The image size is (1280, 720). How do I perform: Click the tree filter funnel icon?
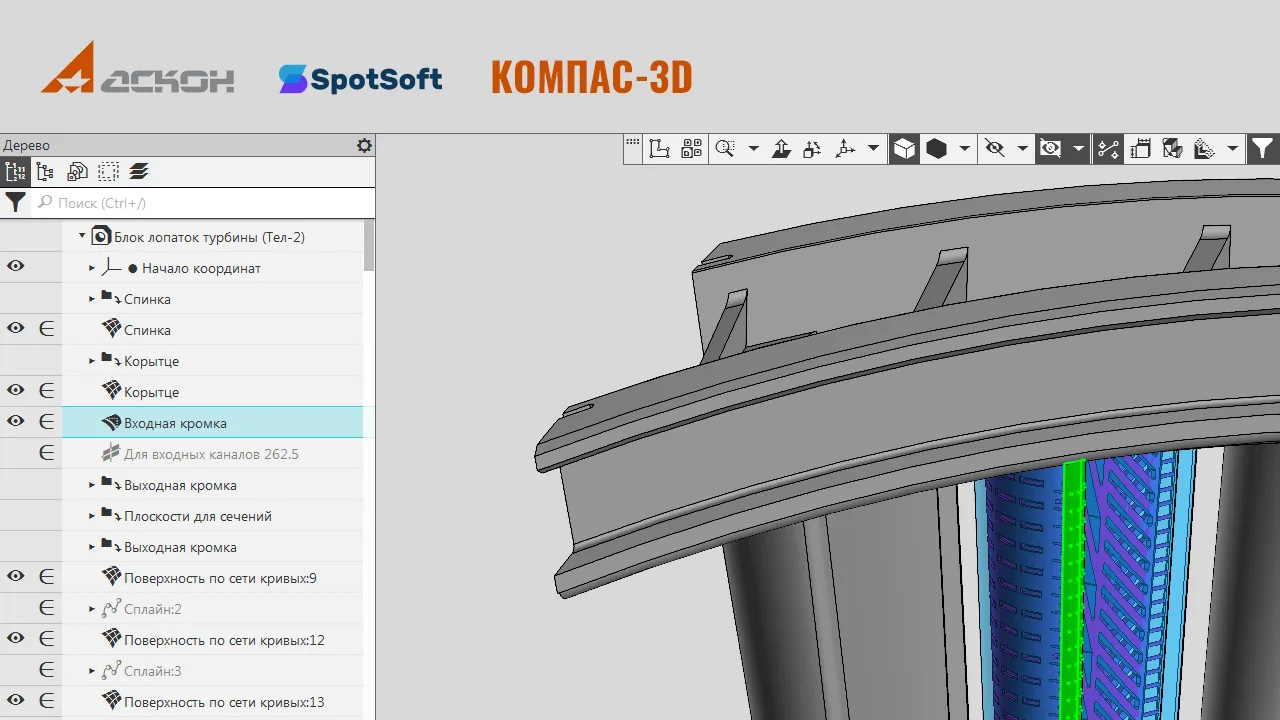pyautogui.click(x=15, y=203)
